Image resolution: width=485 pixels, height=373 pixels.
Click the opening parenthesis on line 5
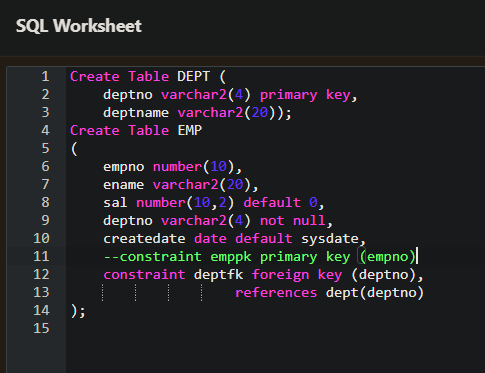click(x=74, y=149)
